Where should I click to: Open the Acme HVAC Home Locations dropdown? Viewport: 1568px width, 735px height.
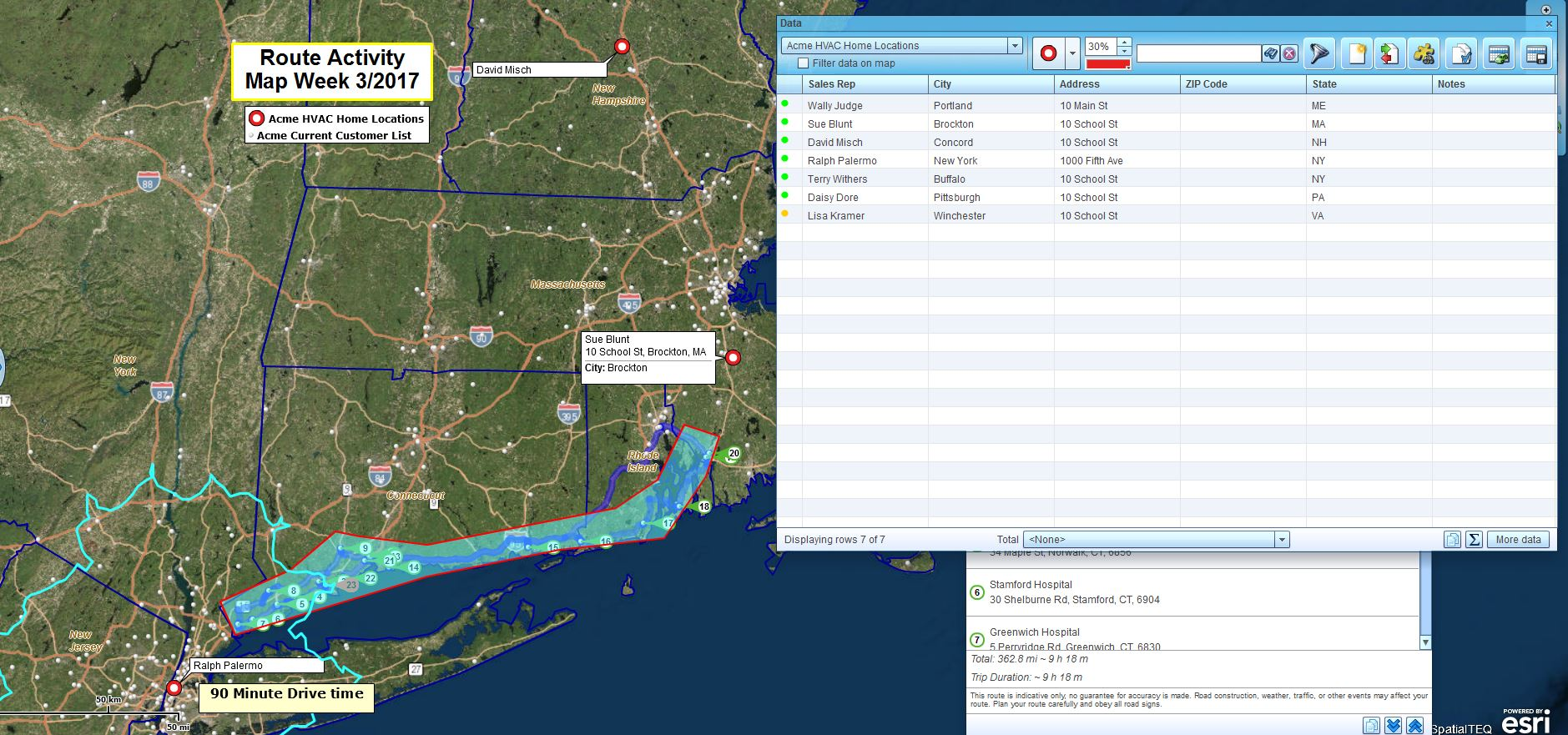(1015, 46)
